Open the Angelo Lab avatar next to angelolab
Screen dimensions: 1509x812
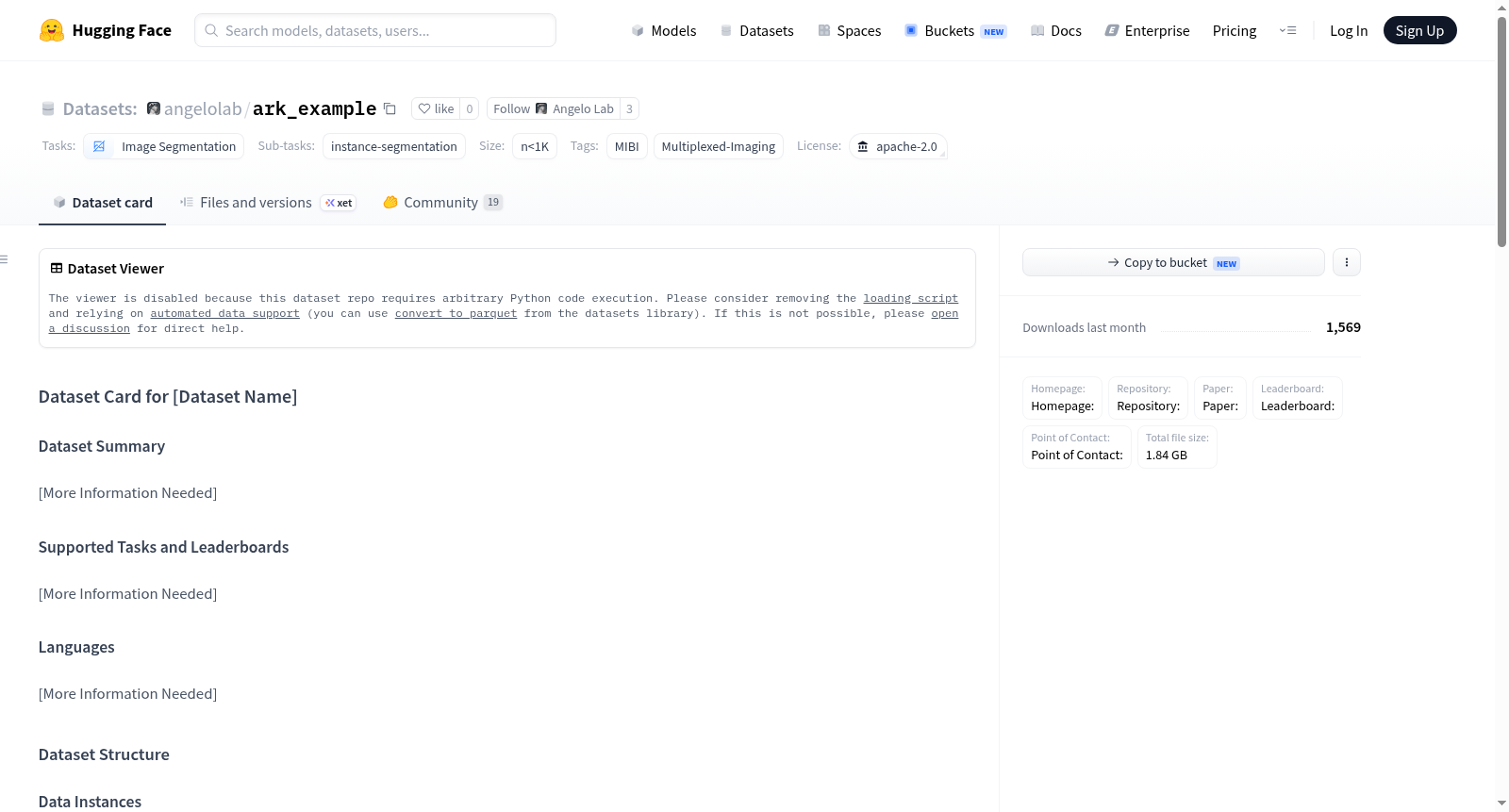tap(154, 108)
